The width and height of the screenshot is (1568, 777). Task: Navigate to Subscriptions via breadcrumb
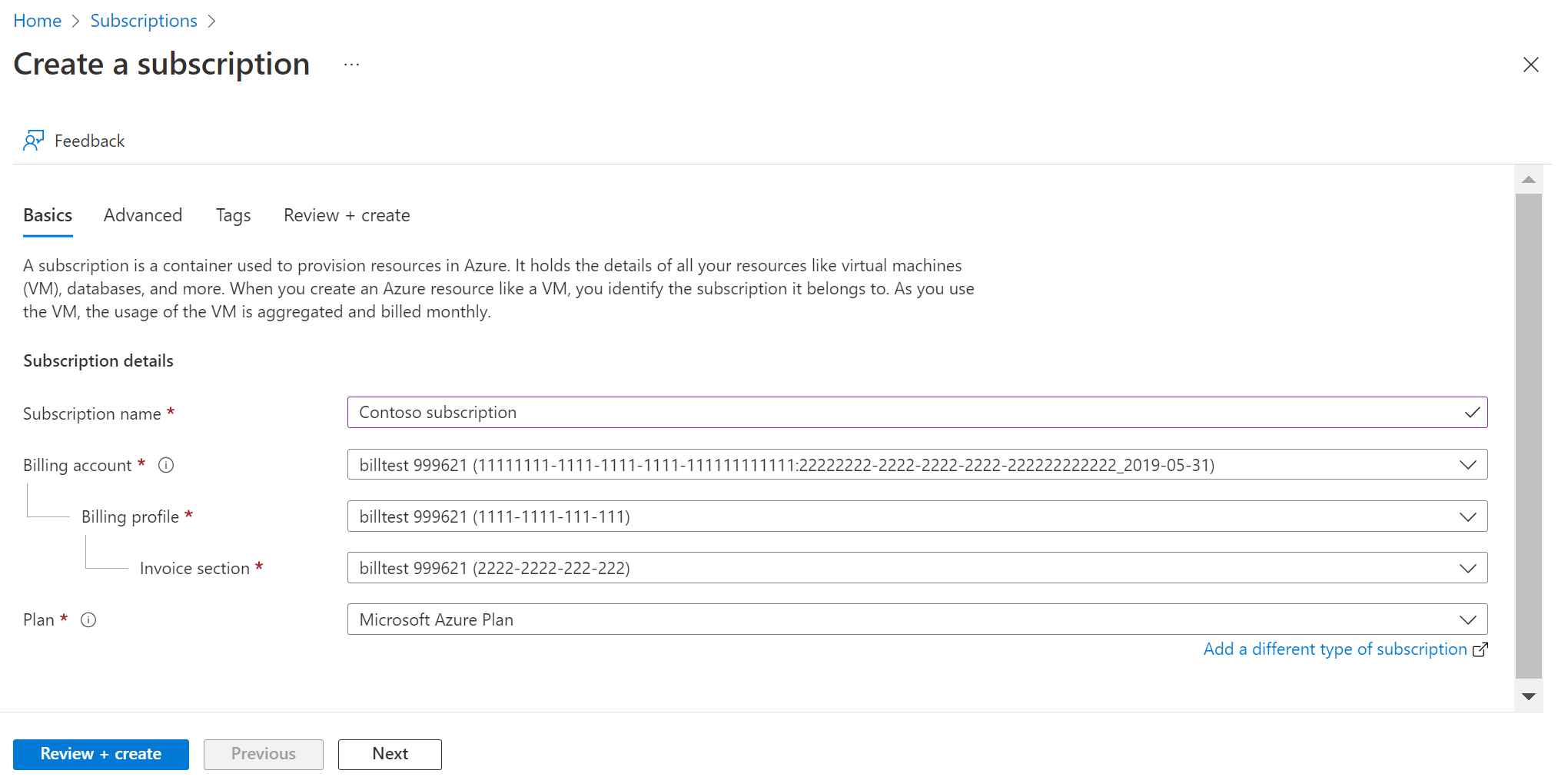[x=143, y=21]
